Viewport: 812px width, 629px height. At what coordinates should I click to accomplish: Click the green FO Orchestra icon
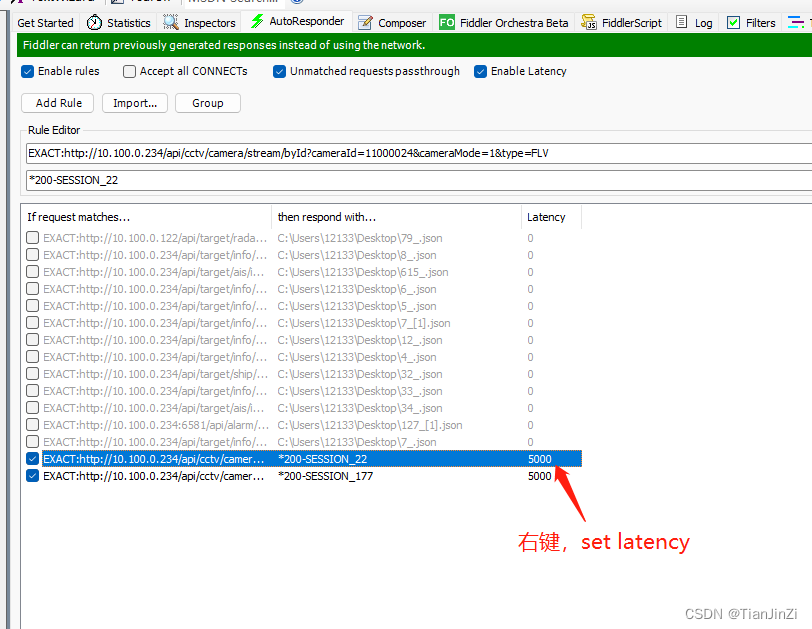pos(446,22)
